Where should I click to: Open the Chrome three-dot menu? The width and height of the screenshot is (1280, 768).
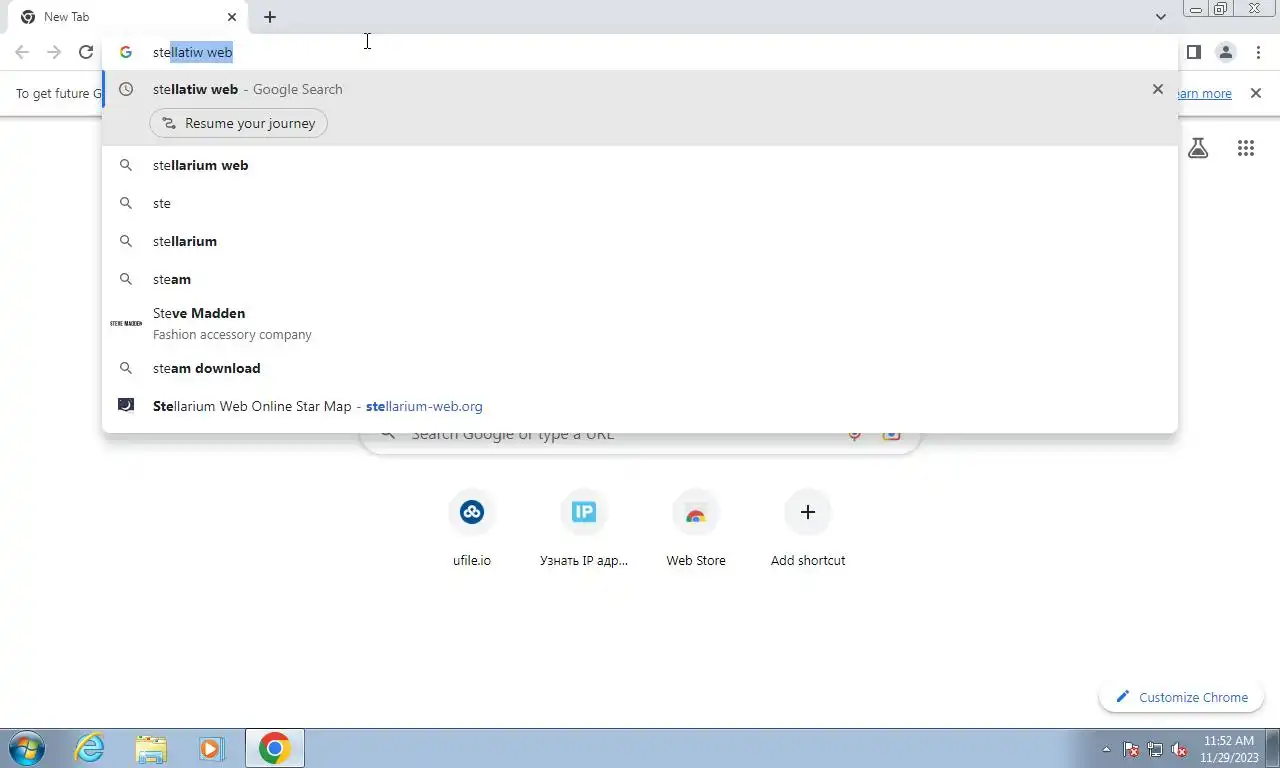(x=1258, y=52)
